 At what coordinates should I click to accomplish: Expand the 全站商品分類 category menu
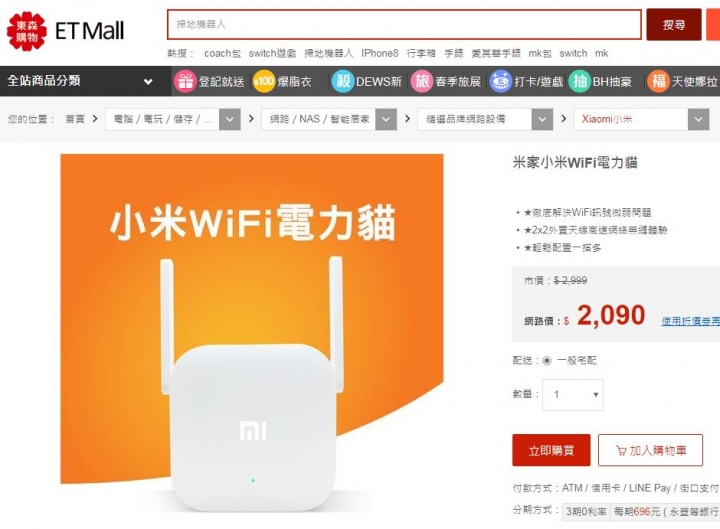pyautogui.click(x=85, y=81)
